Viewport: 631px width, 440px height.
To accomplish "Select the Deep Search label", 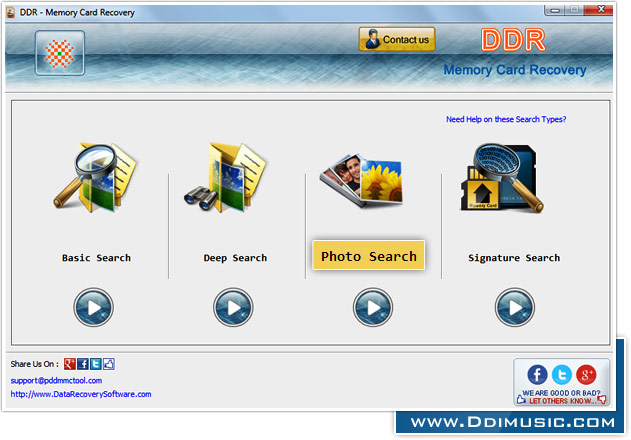I will [x=235, y=258].
